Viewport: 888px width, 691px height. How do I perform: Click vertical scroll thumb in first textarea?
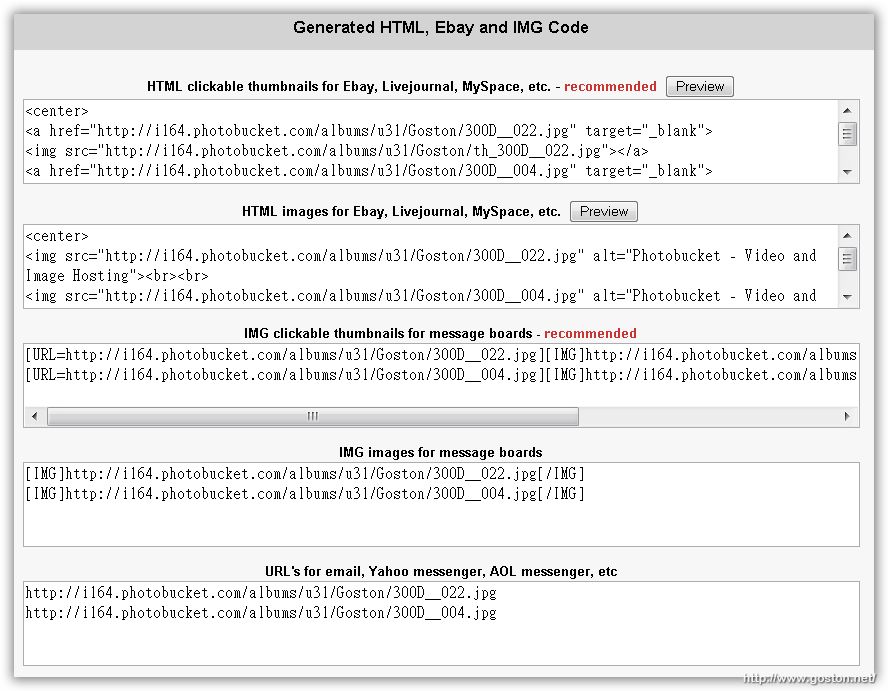click(x=847, y=134)
